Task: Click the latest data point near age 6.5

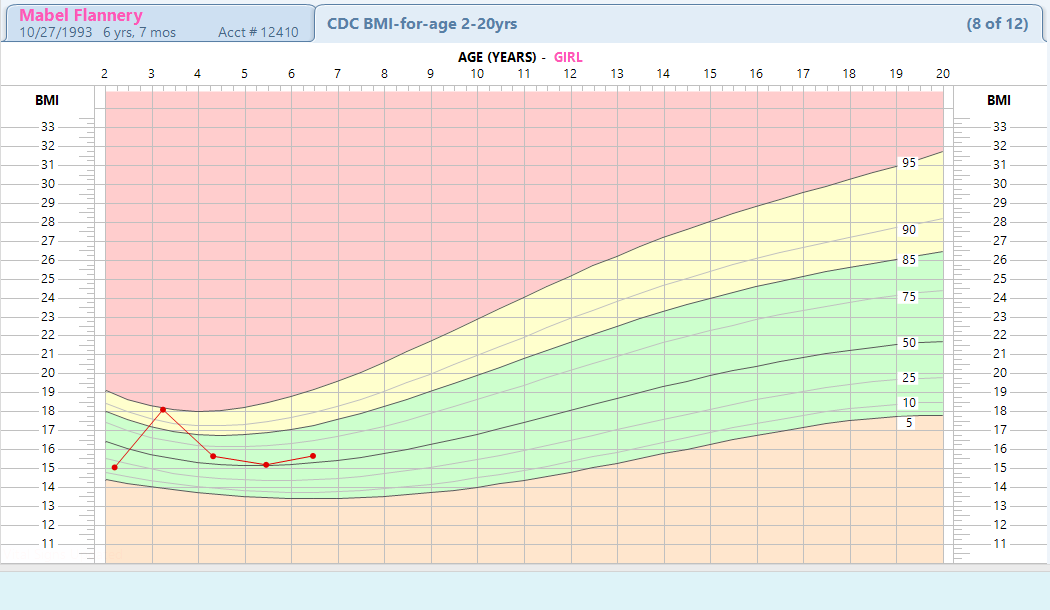Action: (x=313, y=456)
